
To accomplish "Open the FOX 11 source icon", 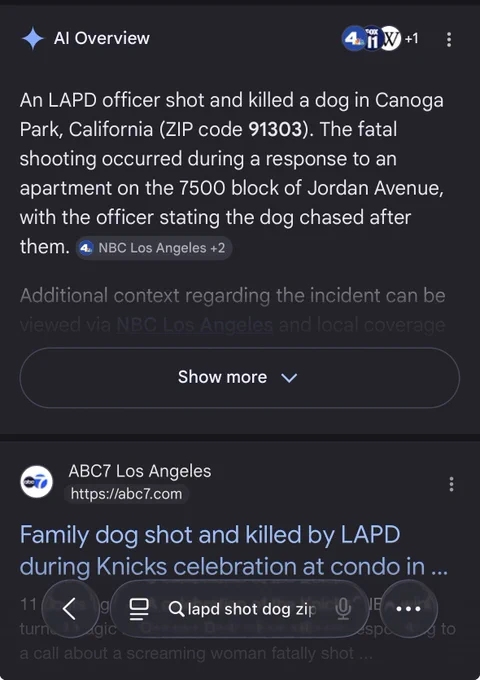I will pos(372,39).
